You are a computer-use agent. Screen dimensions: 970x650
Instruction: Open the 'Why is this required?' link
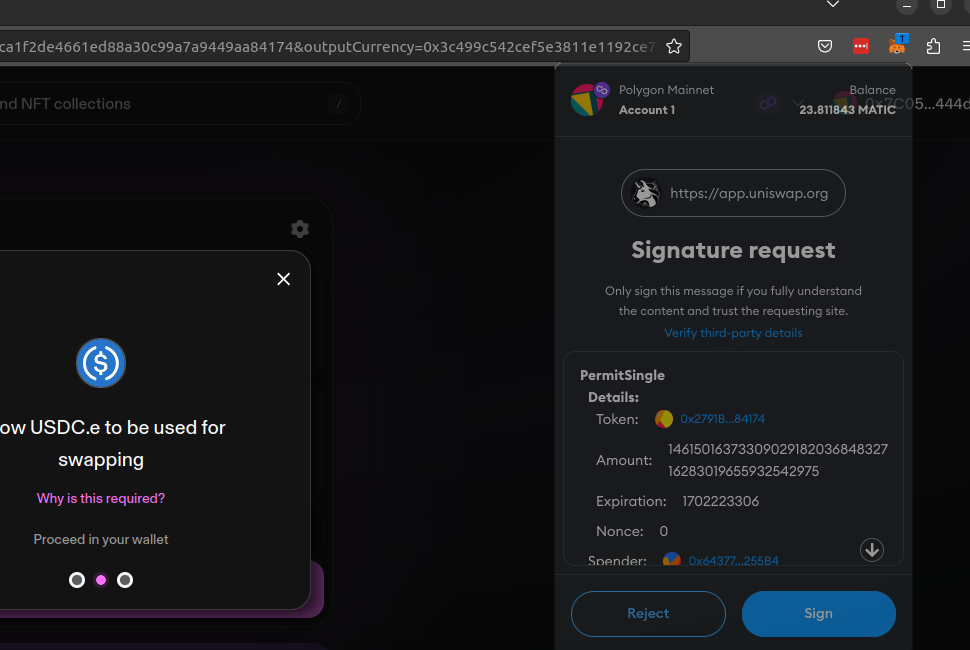click(x=101, y=498)
